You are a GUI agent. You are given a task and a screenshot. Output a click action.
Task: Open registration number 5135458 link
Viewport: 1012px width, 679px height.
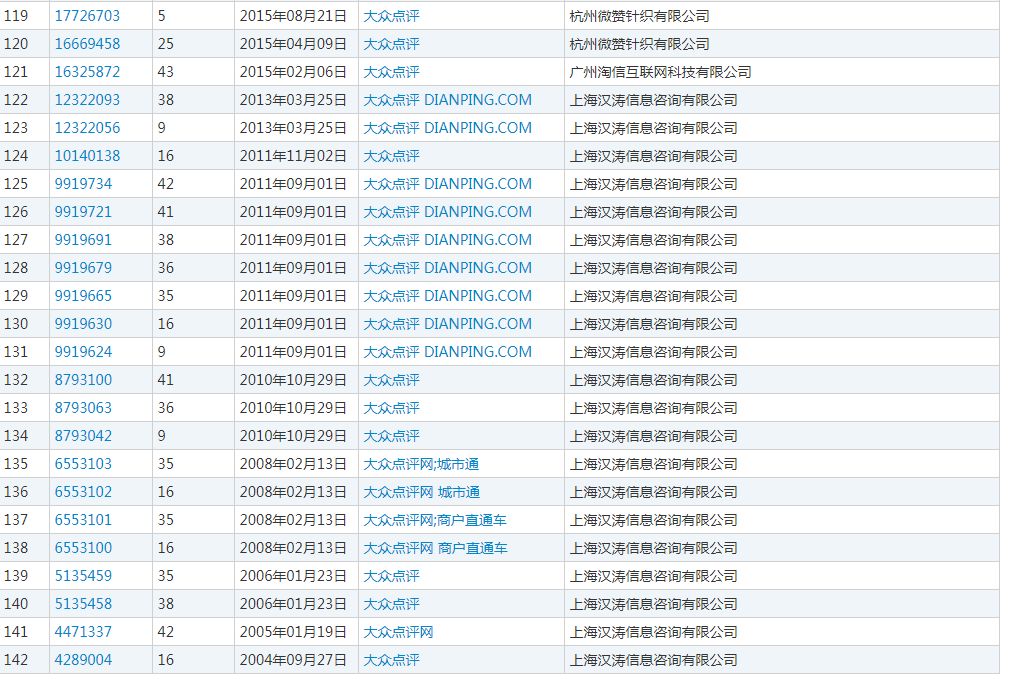click(83, 603)
